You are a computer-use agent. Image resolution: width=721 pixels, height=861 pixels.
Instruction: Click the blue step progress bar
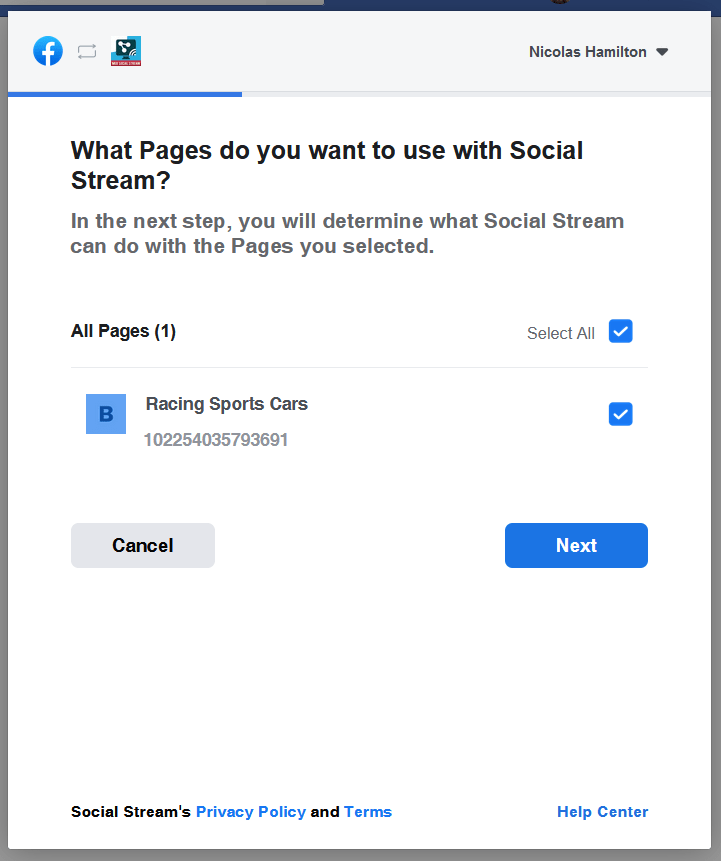click(125, 94)
